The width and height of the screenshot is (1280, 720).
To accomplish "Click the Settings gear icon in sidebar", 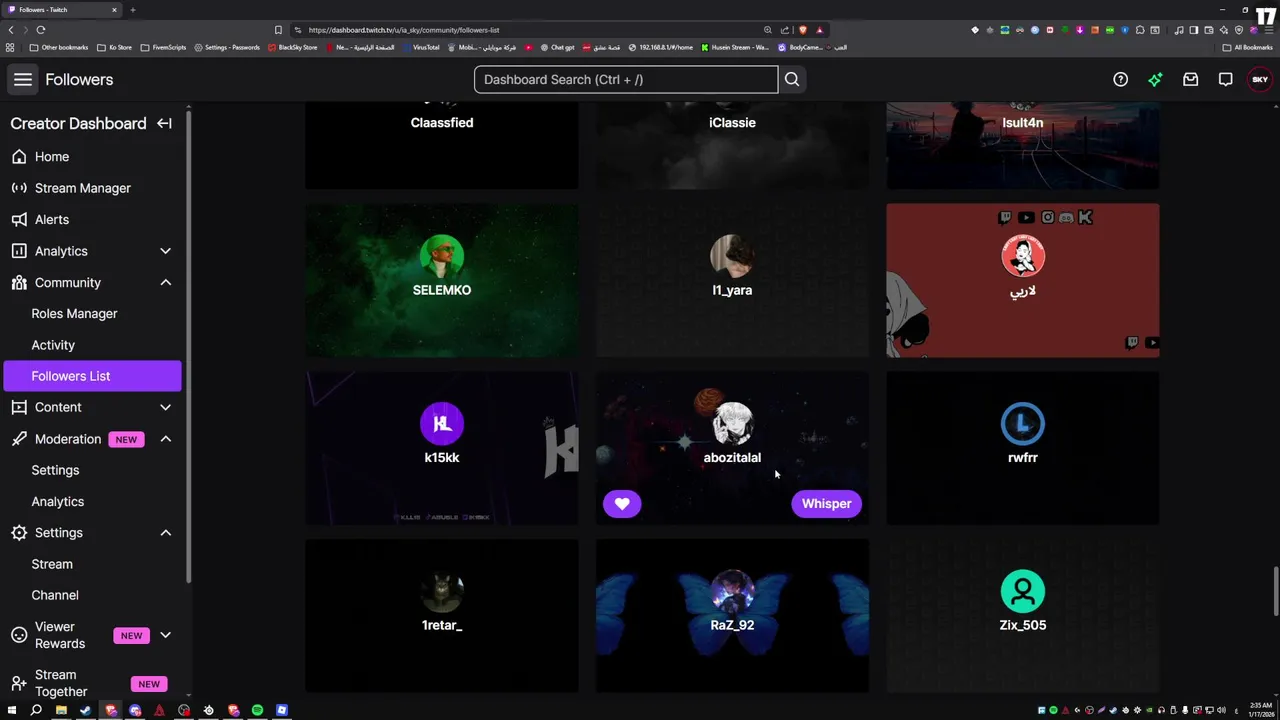I will [19, 533].
